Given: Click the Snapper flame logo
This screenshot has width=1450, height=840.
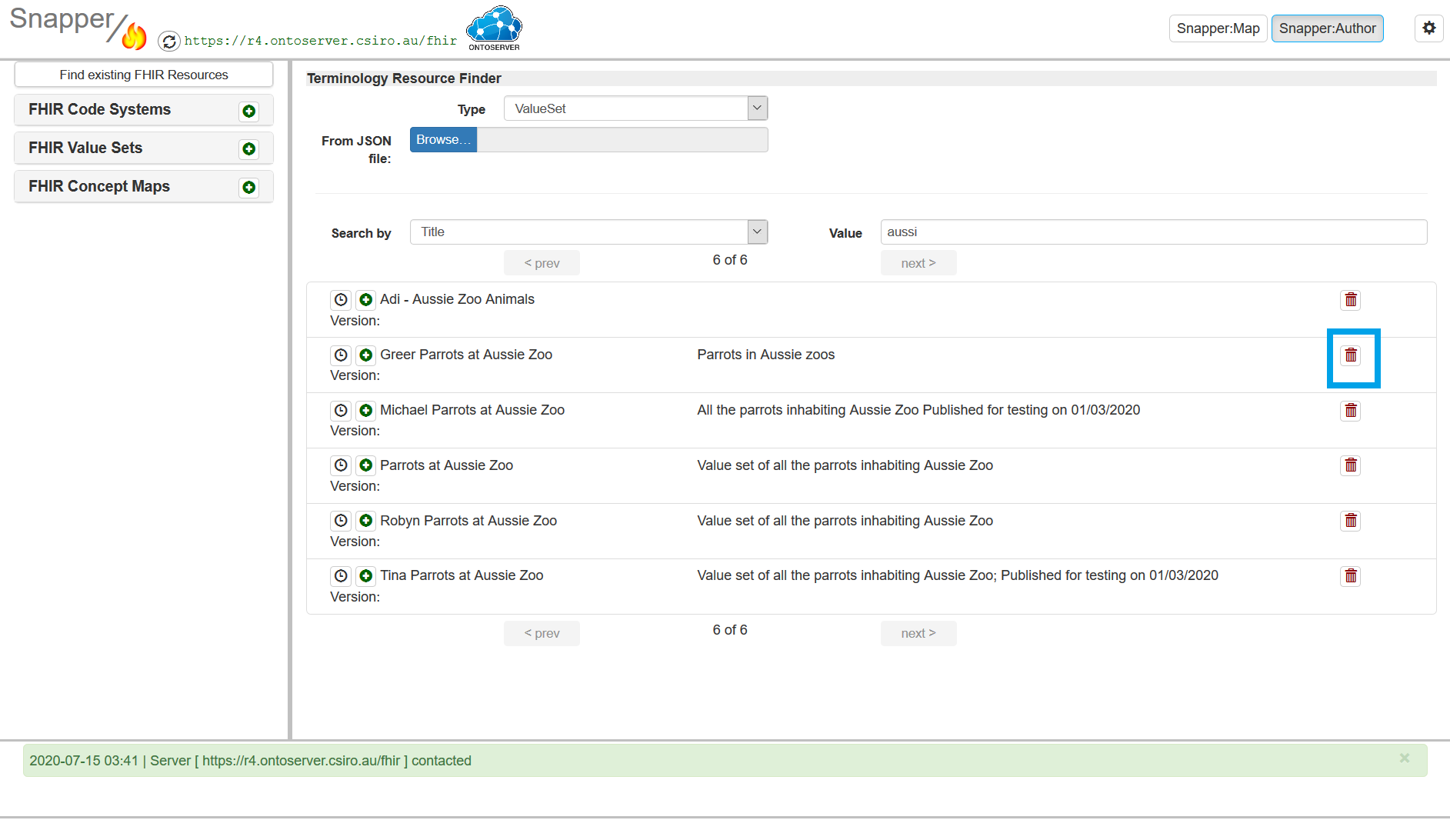Looking at the screenshot, I should (x=134, y=35).
